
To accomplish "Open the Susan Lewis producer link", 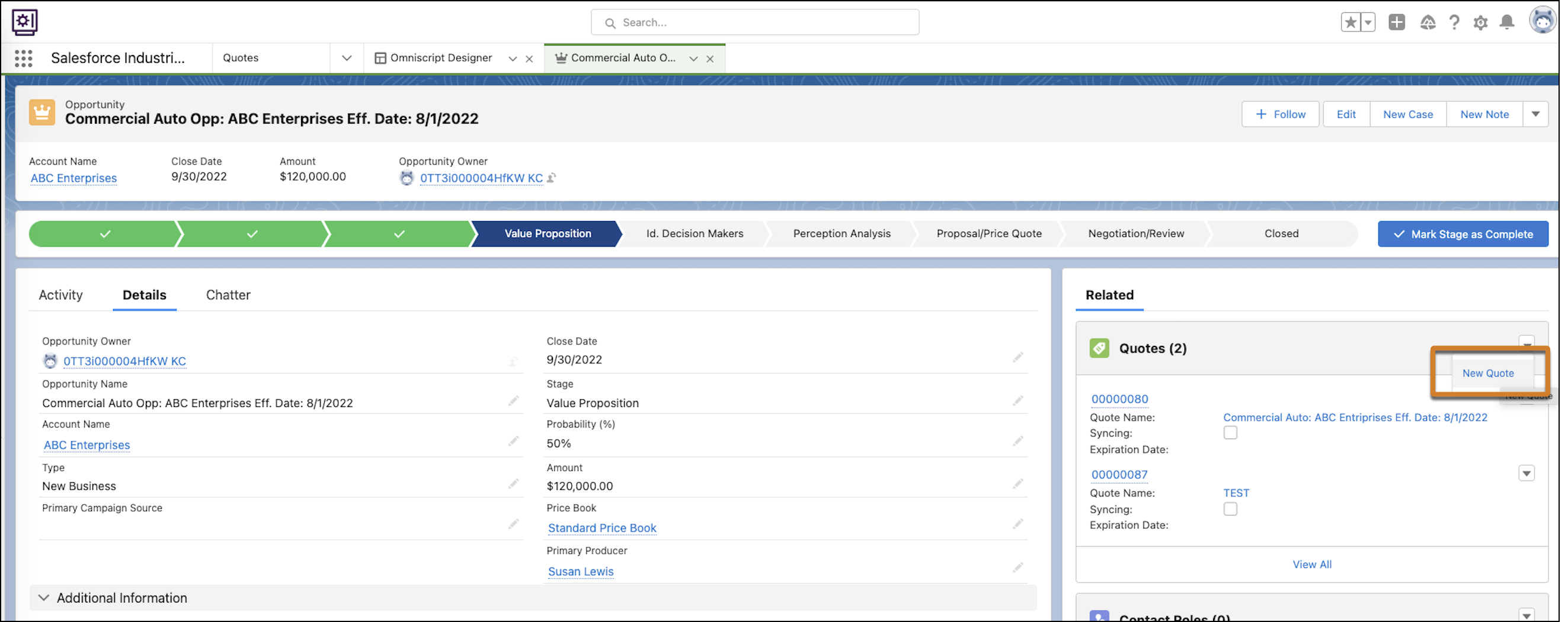I will [580, 572].
